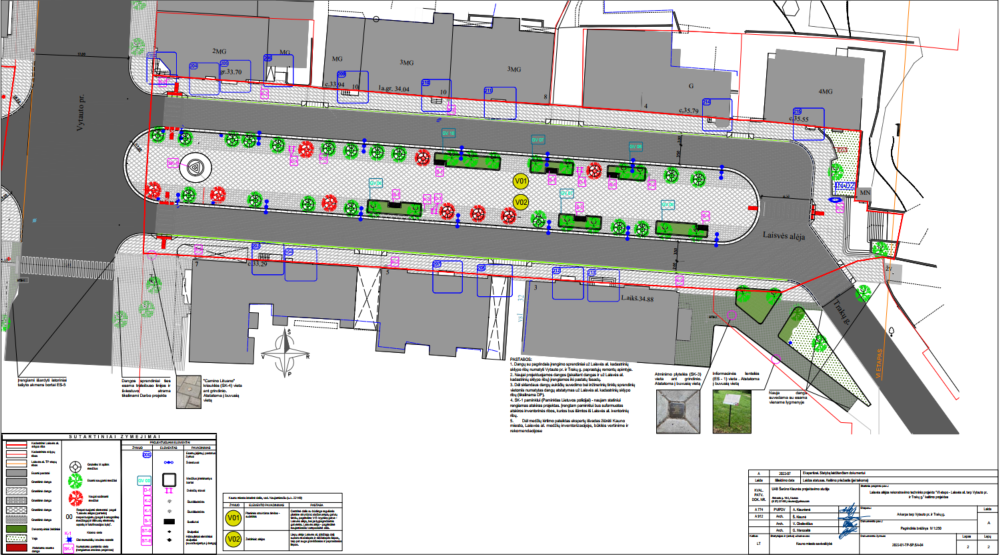Click the yellow V01 circle in the legend table
This screenshot has height=555, width=1000.
click(234, 519)
